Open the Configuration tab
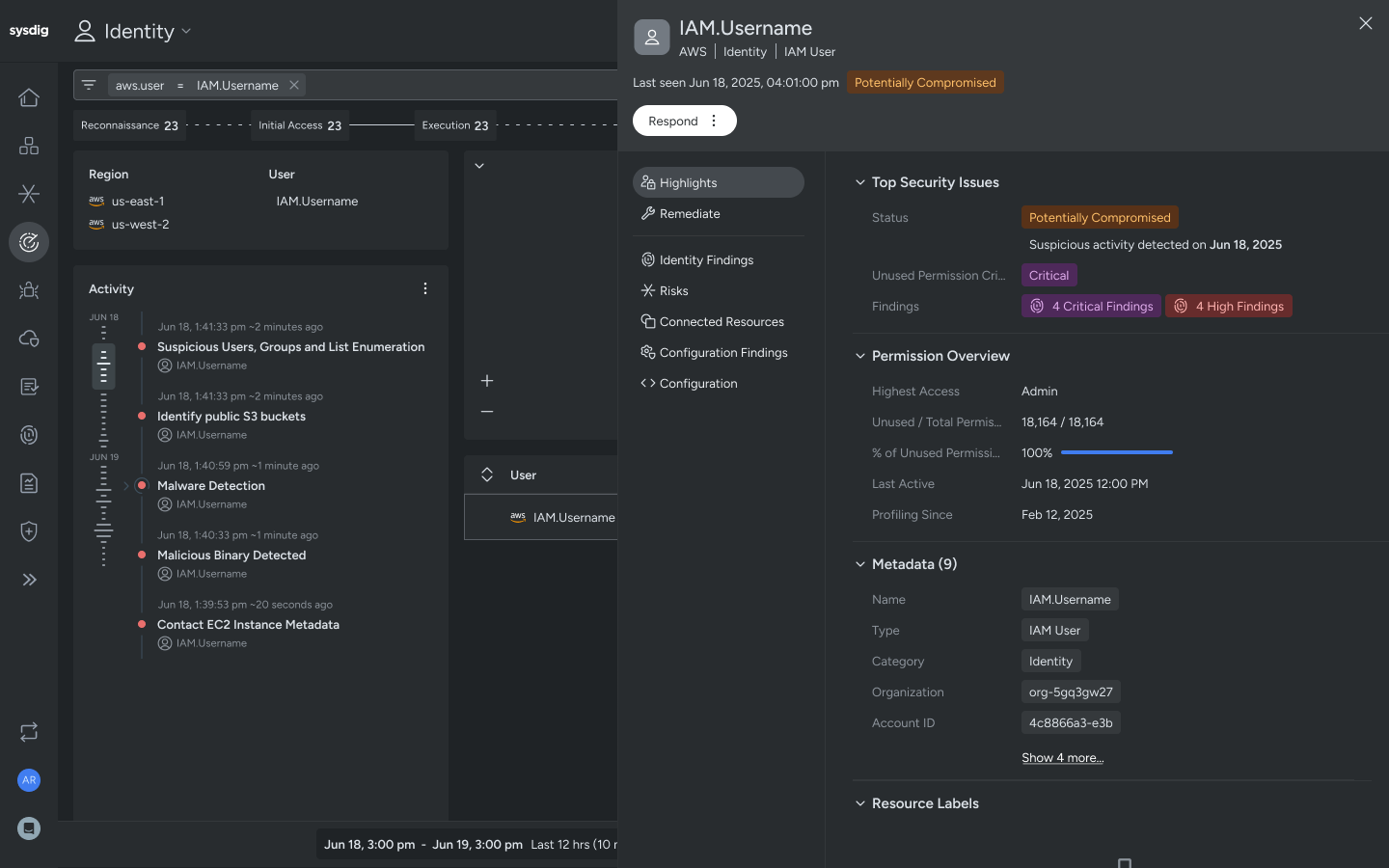Screen dimensions: 1389x868 (719, 383)
